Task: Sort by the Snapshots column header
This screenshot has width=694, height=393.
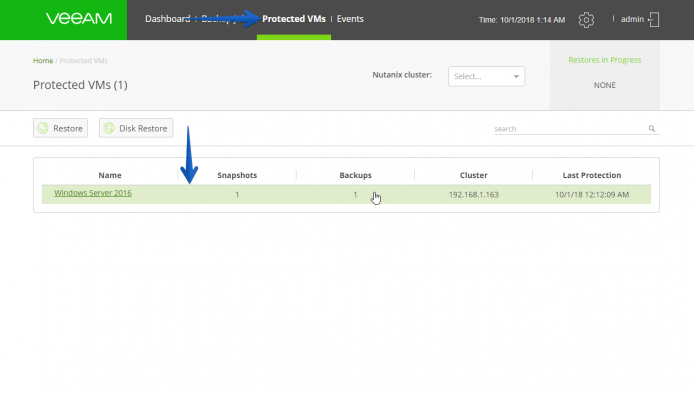Action: (237, 175)
